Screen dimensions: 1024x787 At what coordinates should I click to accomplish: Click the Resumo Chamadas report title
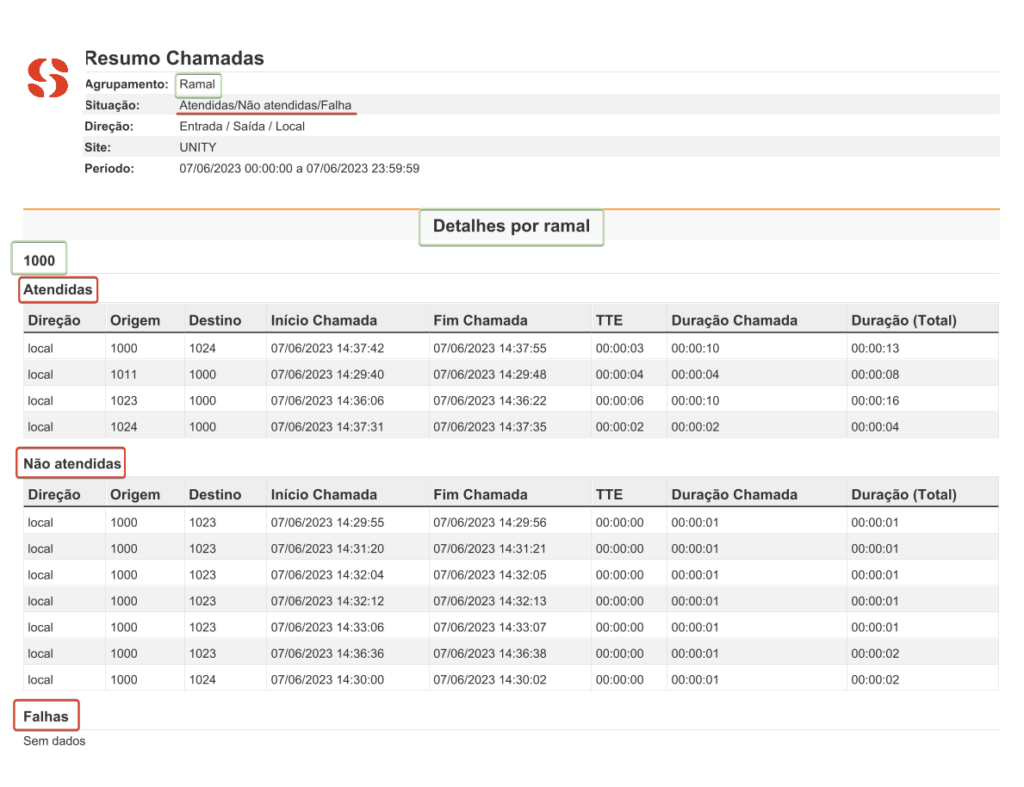point(174,58)
